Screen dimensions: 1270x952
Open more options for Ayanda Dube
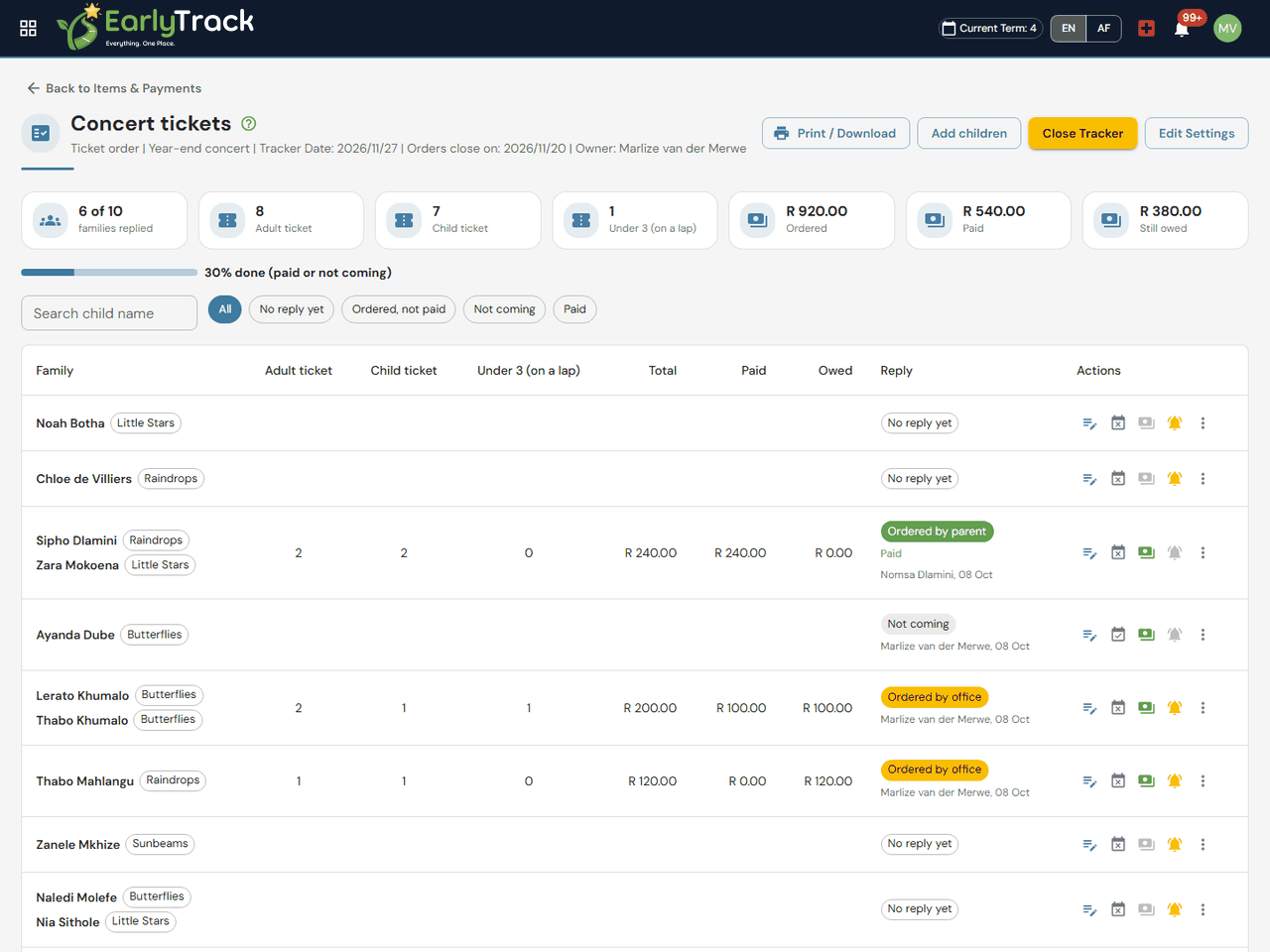tap(1203, 635)
